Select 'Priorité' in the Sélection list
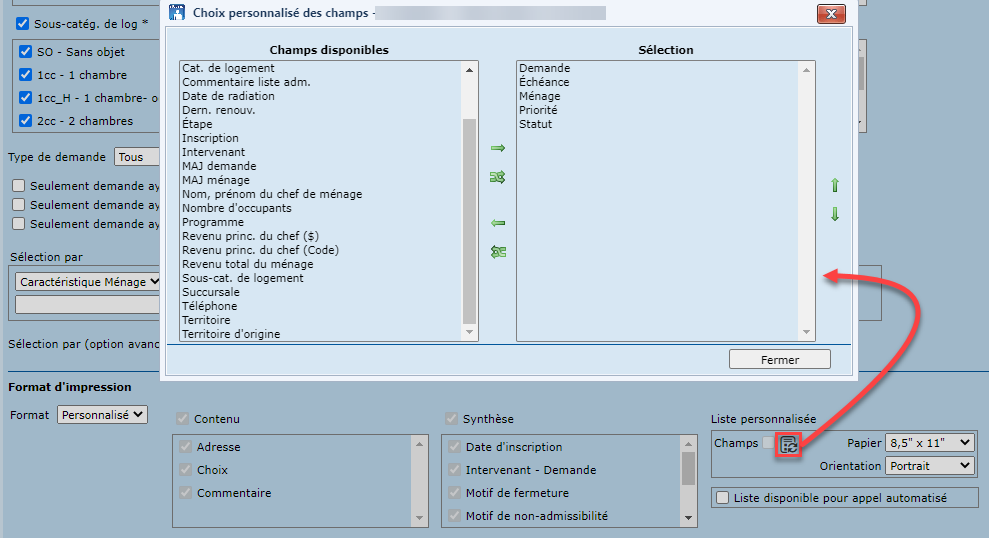989x538 pixels. pyautogui.click(x=538, y=110)
